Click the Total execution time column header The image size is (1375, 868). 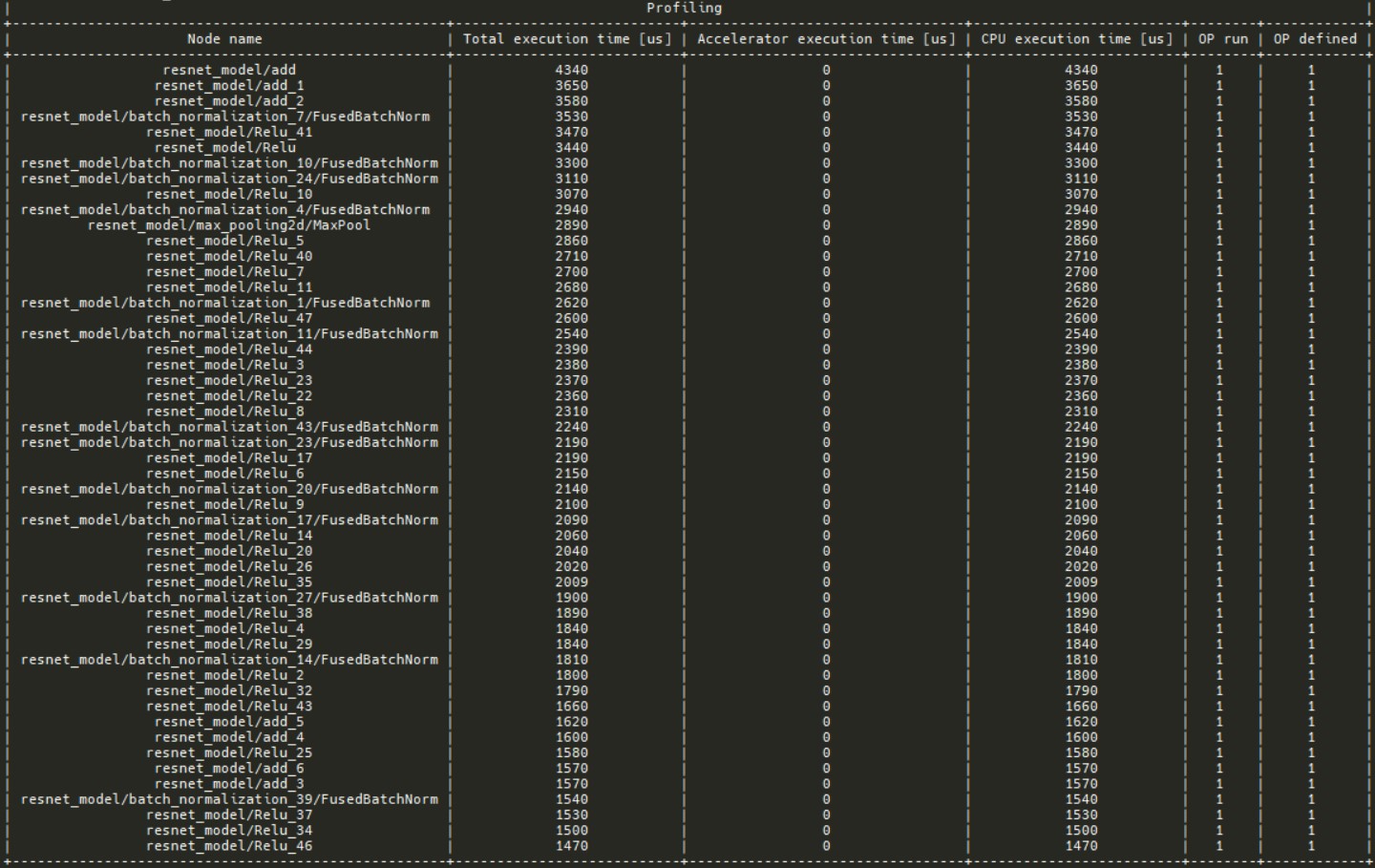pos(568,39)
